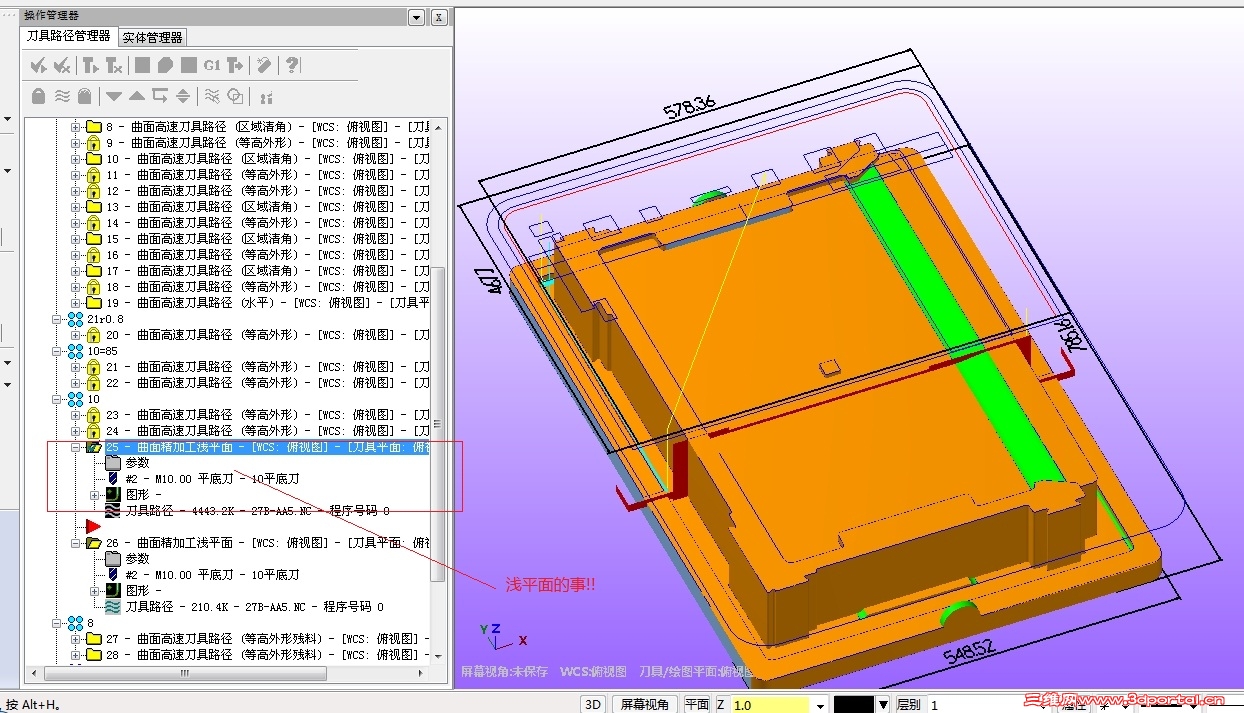
Task: Click the select all dirty operations icon
Action: click(62, 66)
